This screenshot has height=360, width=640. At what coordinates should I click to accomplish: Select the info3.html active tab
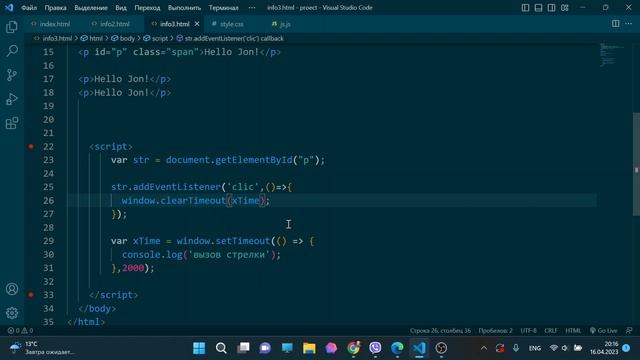pos(174,24)
